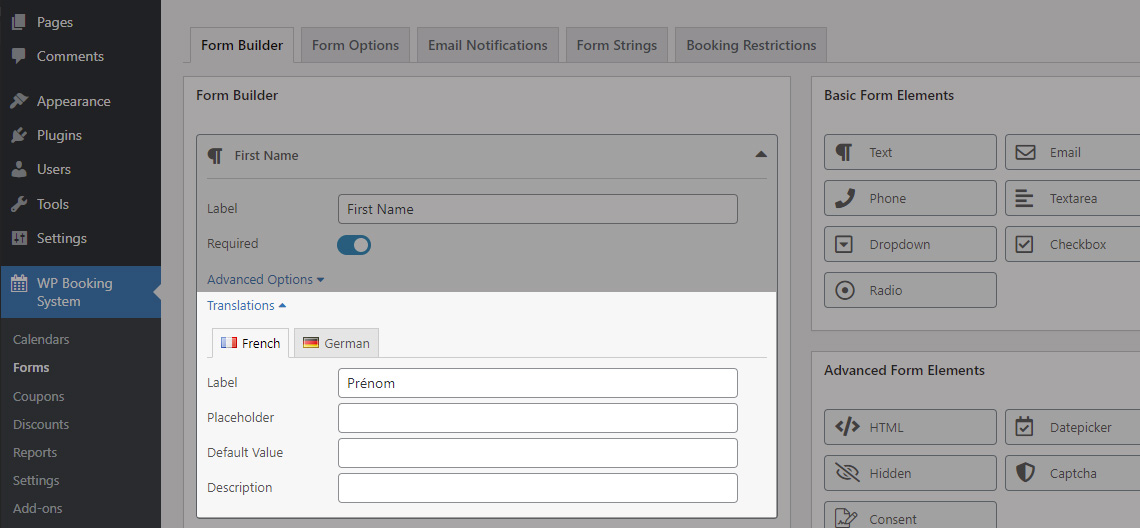Open Plugins in the admin sidebar
Image resolution: width=1140 pixels, height=528 pixels.
60,135
